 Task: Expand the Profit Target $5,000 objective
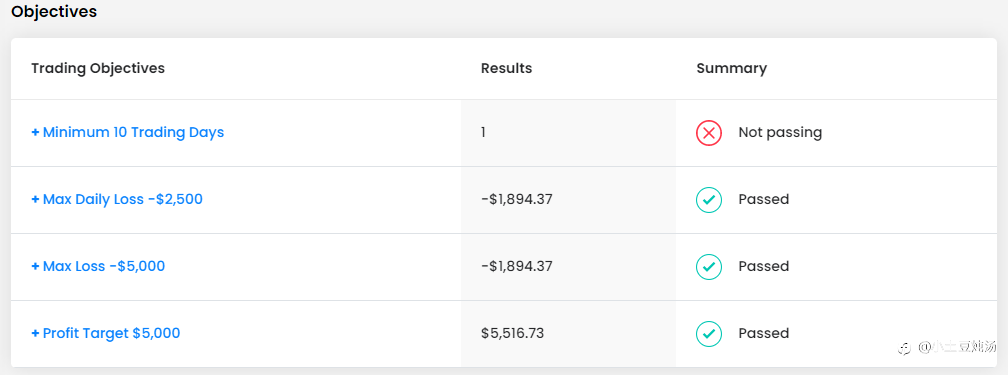coord(106,333)
